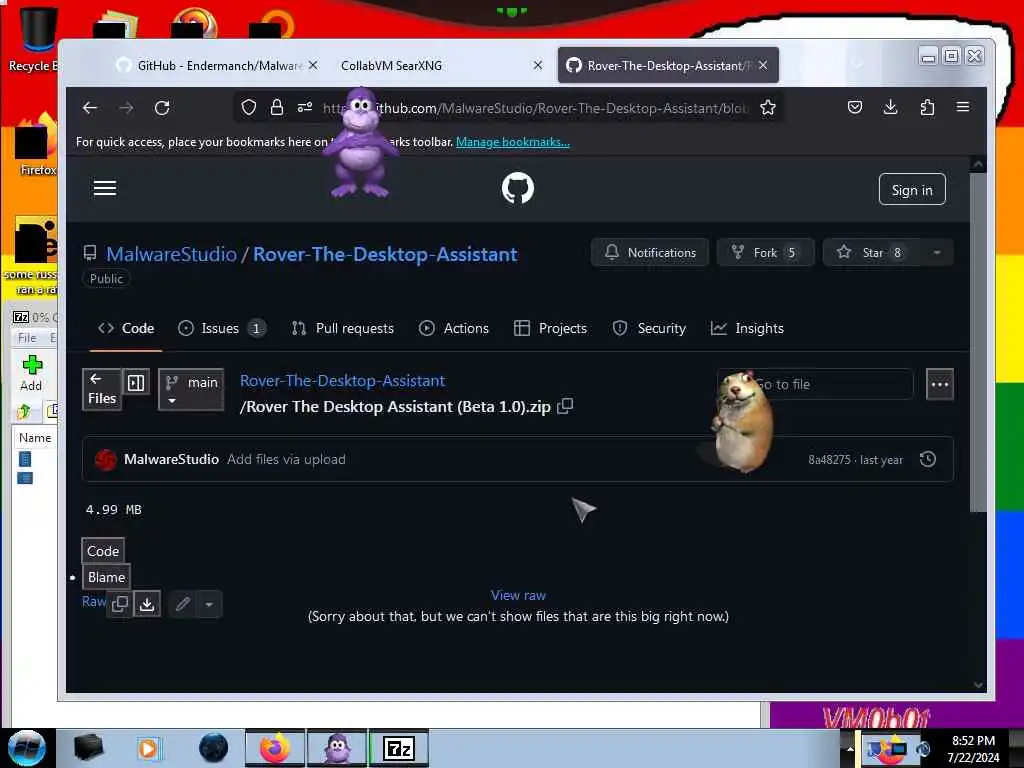Open site security padlock info
This screenshot has height=768, width=1024.
coord(277,108)
